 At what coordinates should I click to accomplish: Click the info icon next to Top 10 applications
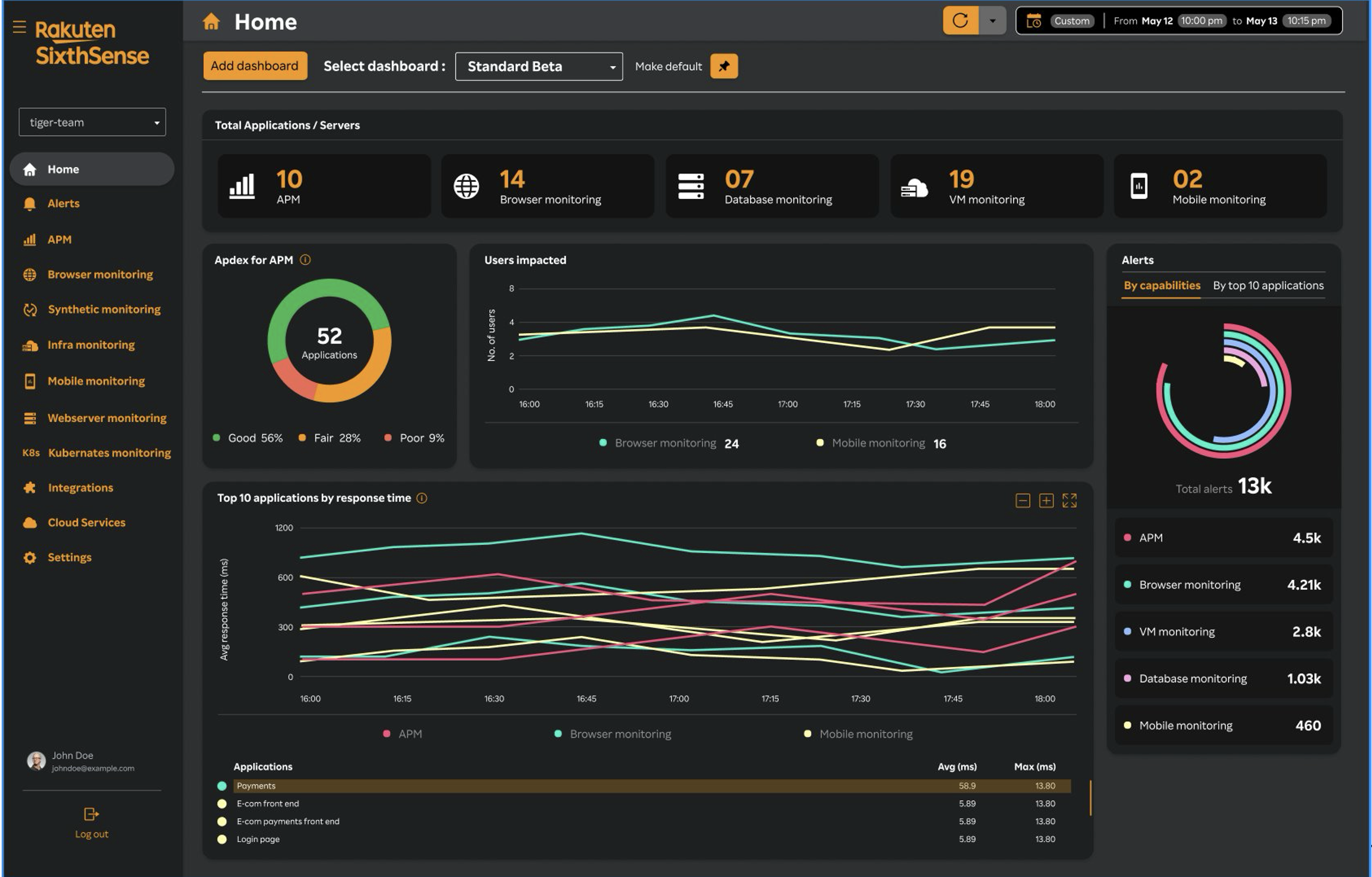click(x=422, y=498)
